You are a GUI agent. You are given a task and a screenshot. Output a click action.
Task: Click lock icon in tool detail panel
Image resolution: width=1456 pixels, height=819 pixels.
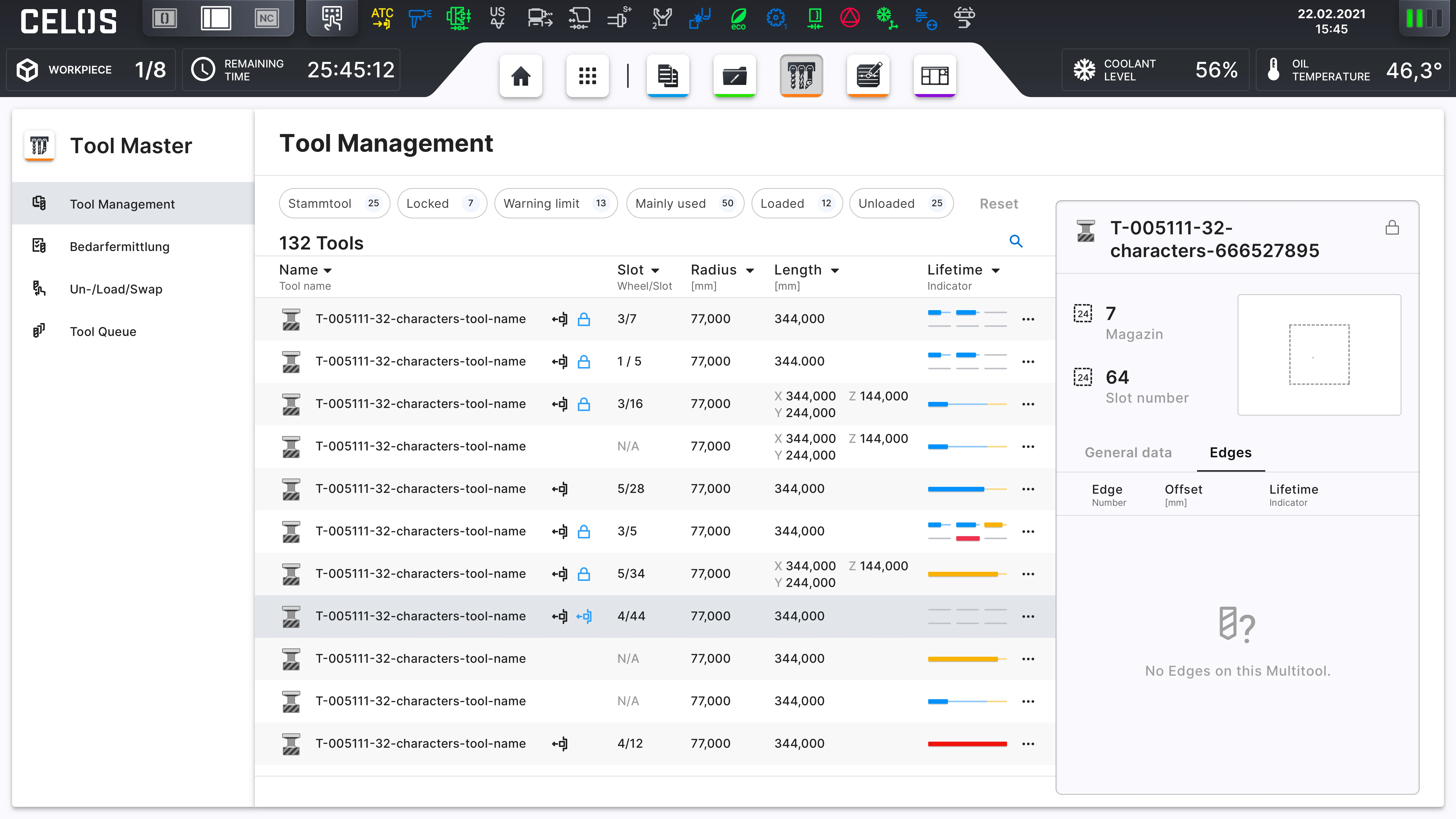[x=1392, y=228]
